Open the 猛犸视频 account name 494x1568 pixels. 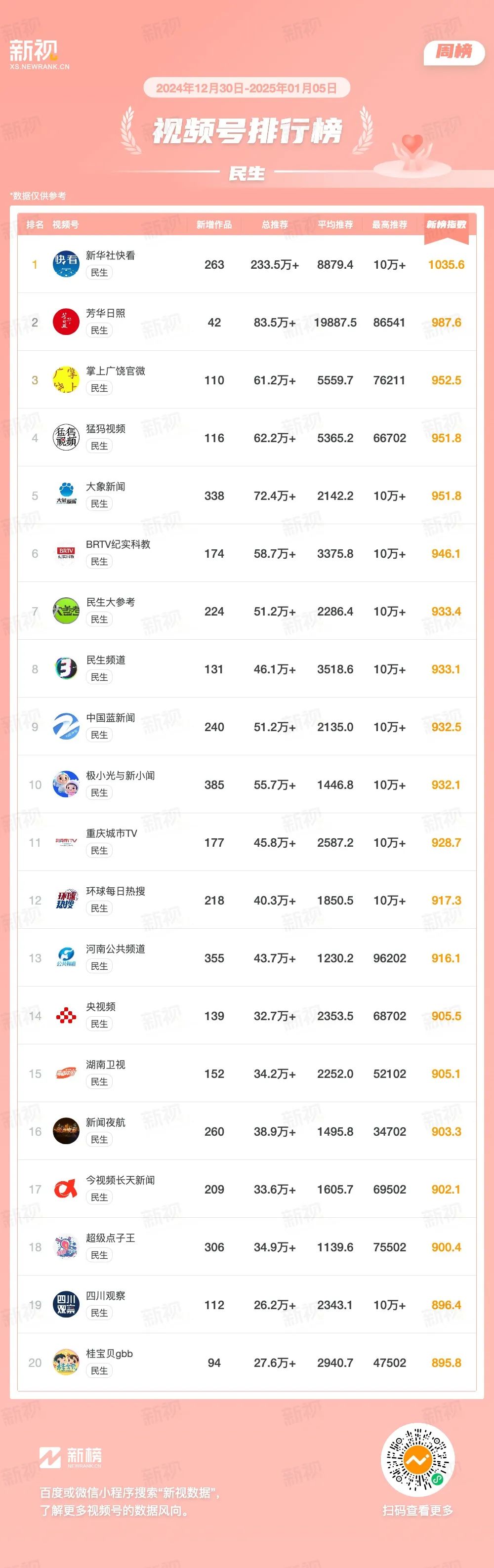click(105, 428)
